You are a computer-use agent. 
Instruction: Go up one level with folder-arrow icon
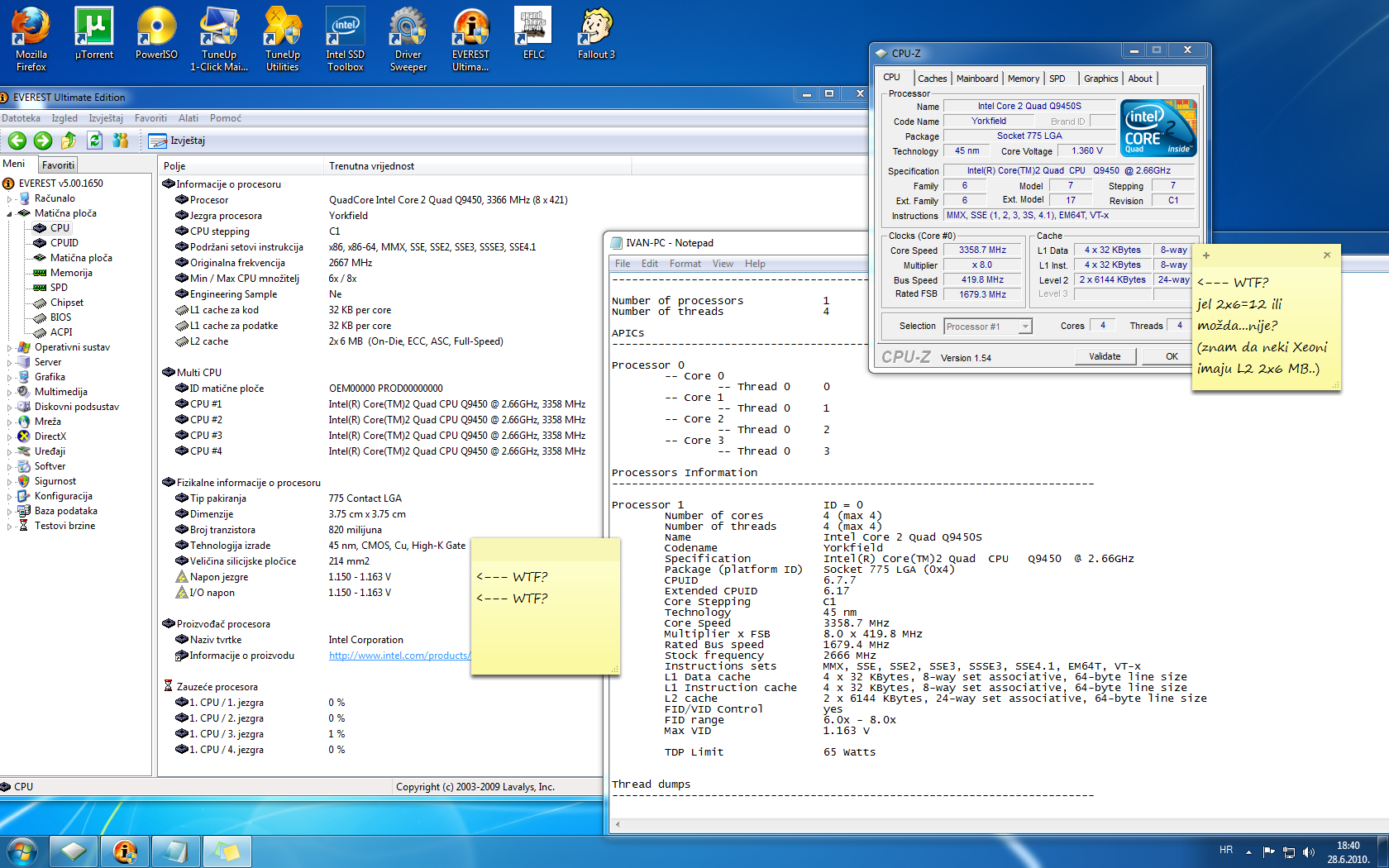pyautogui.click(x=69, y=141)
